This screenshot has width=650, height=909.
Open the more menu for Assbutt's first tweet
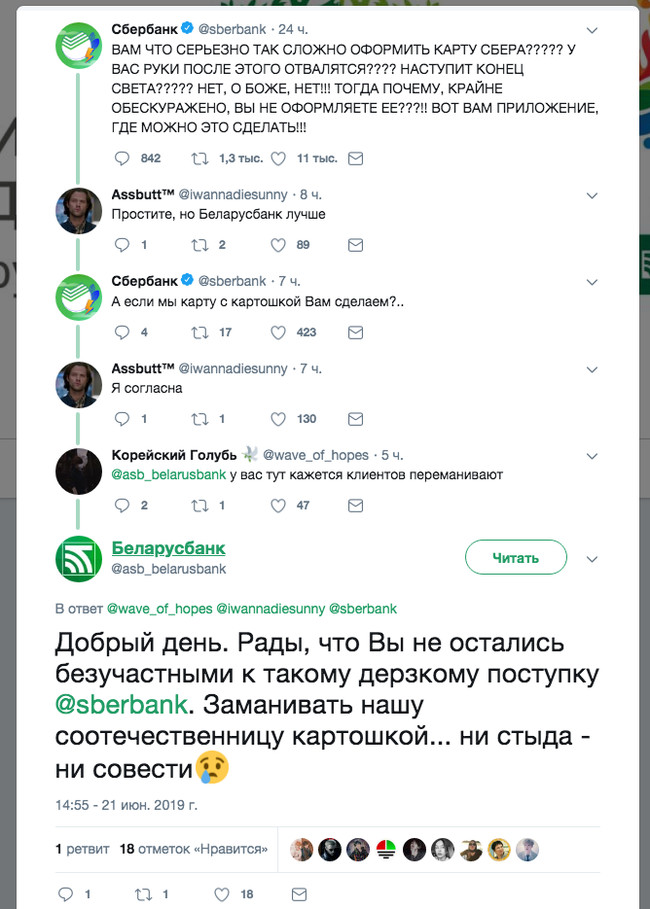coord(592,194)
